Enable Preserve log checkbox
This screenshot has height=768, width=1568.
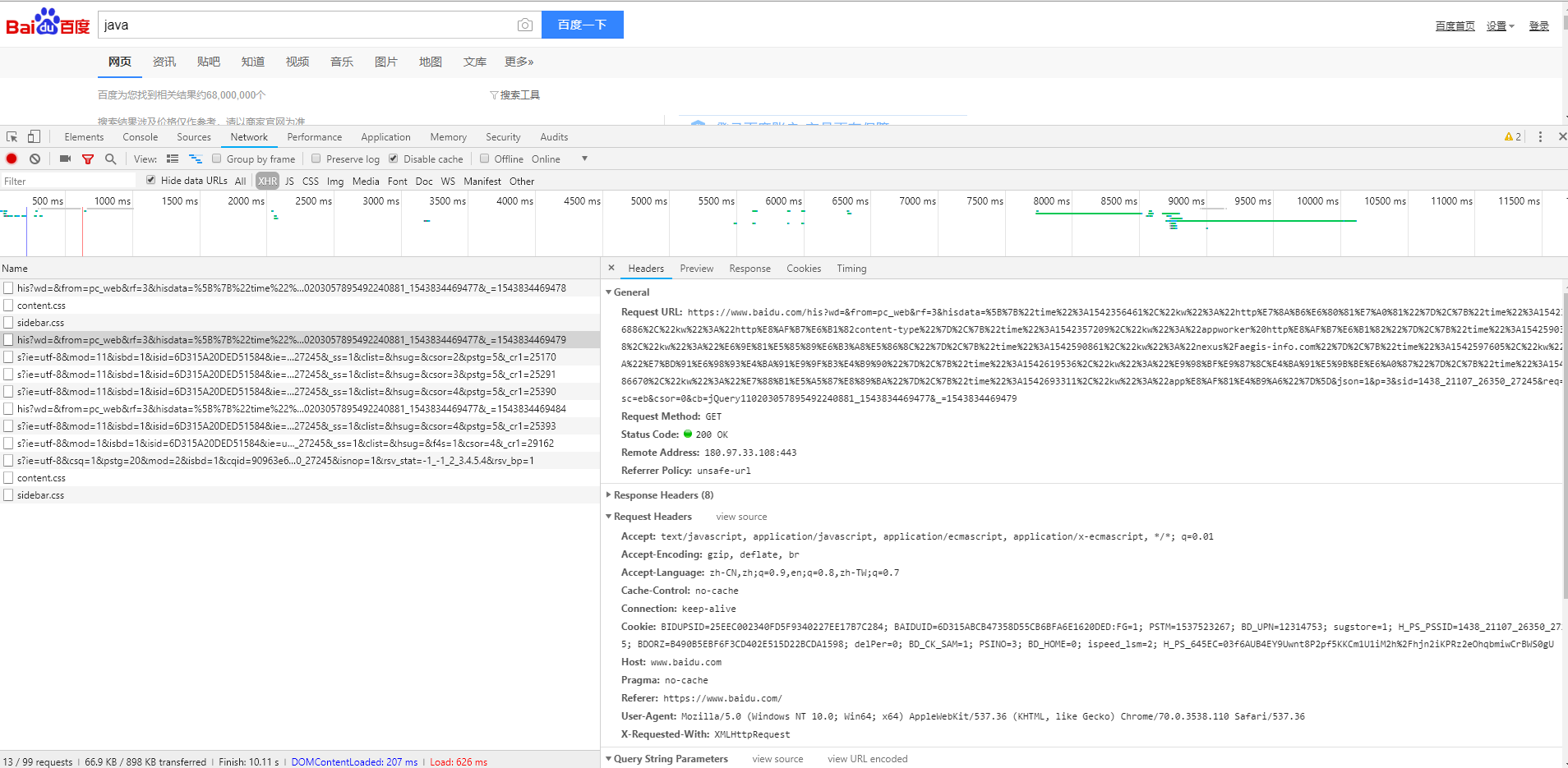[x=316, y=159]
